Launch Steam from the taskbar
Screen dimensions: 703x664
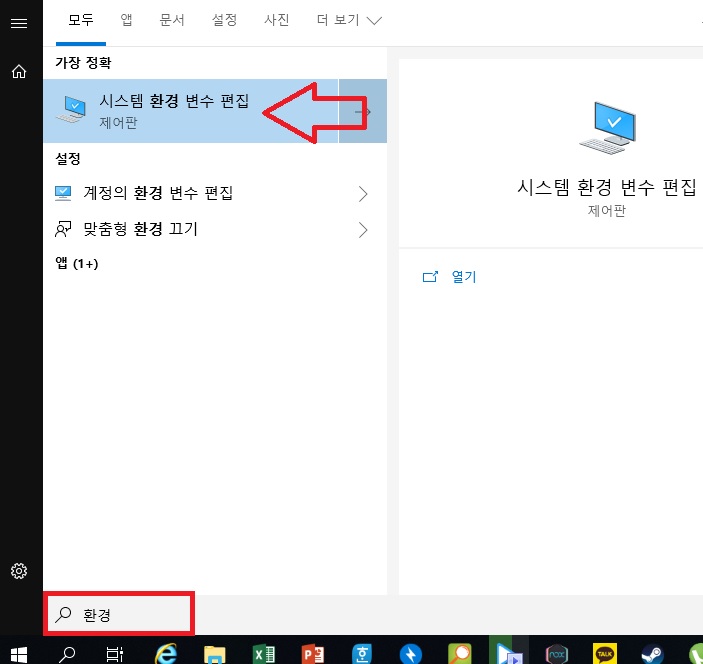[653, 655]
